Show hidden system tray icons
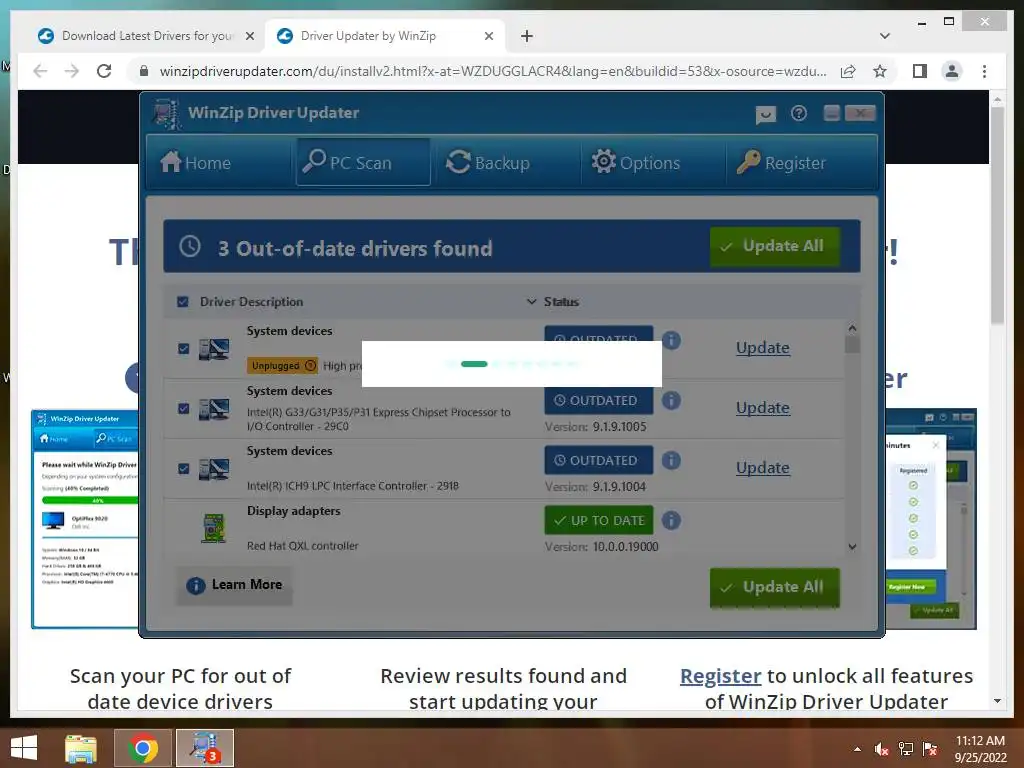The height and width of the screenshot is (768, 1024). tap(857, 749)
